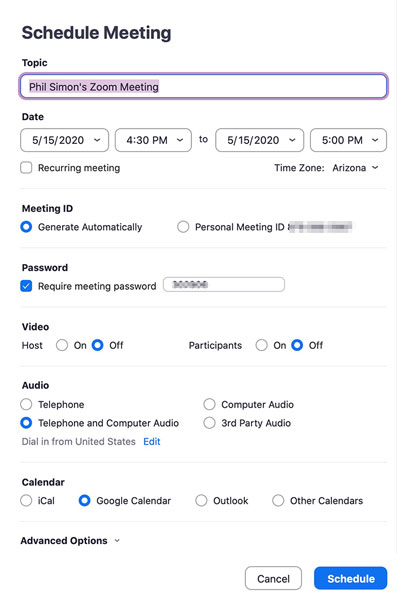Turn Participants video On
397x600 pixels.
point(261,345)
